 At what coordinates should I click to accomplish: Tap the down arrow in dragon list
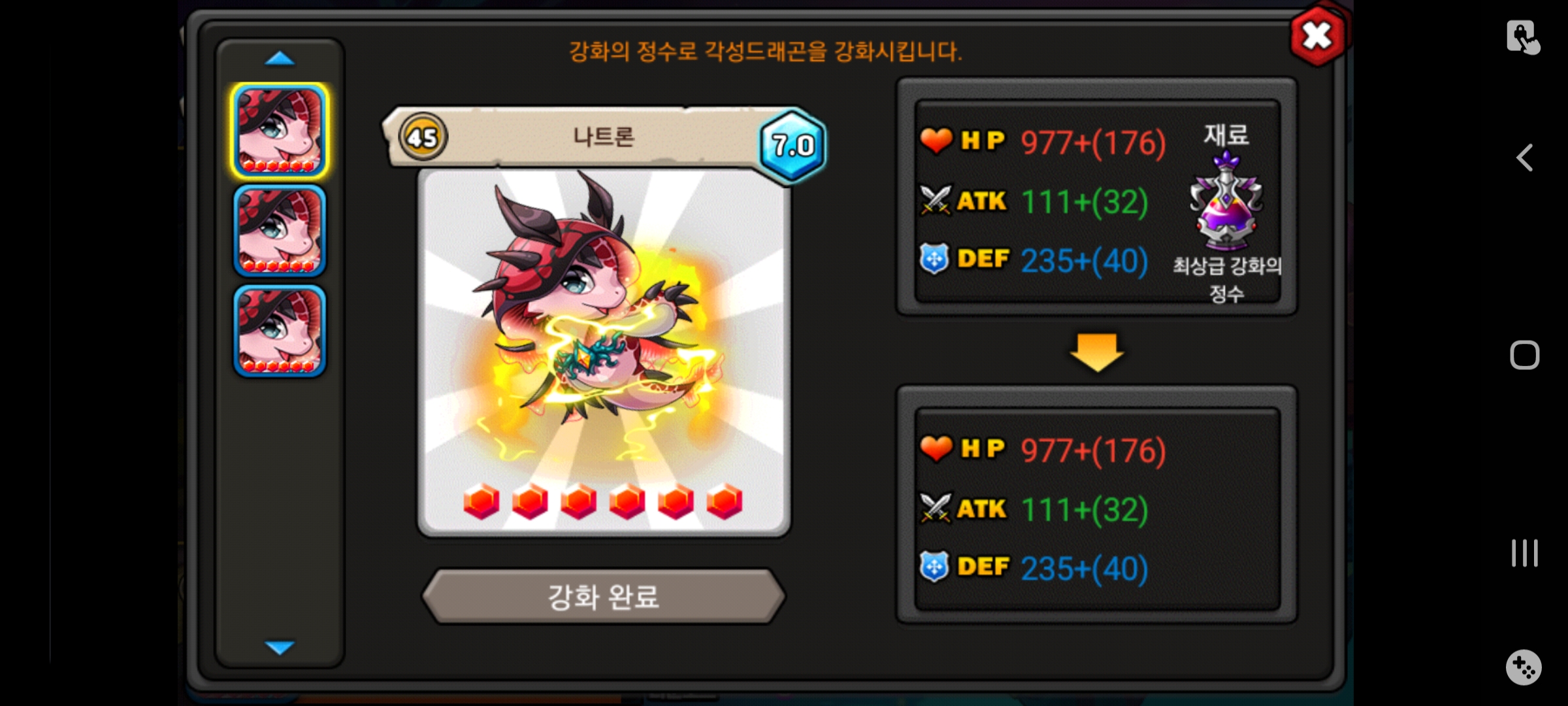[x=280, y=647]
